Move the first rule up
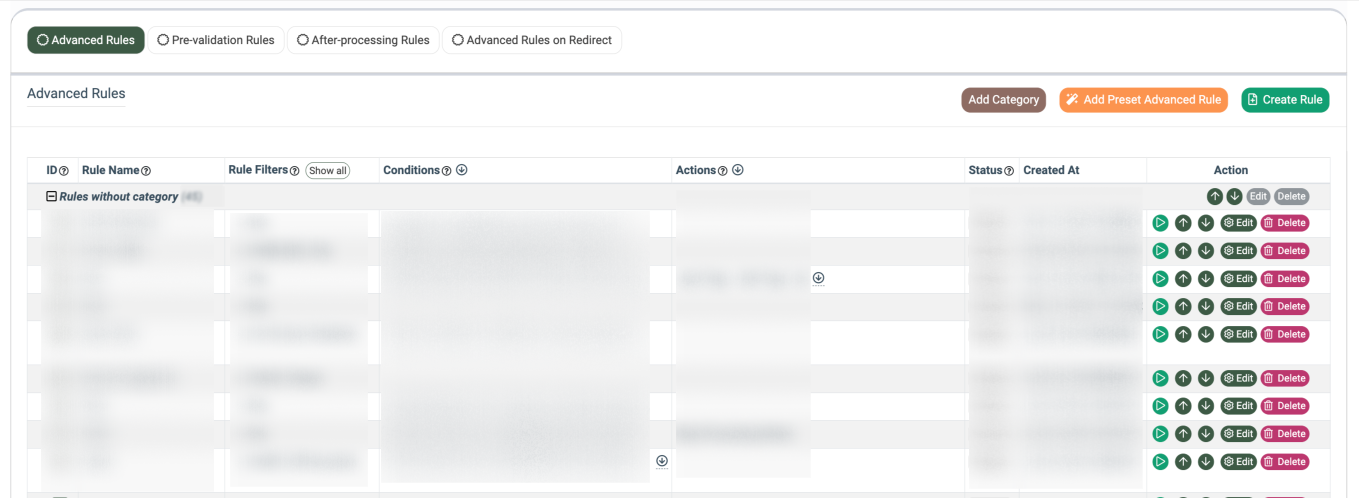The image size is (1359, 498). (1183, 223)
